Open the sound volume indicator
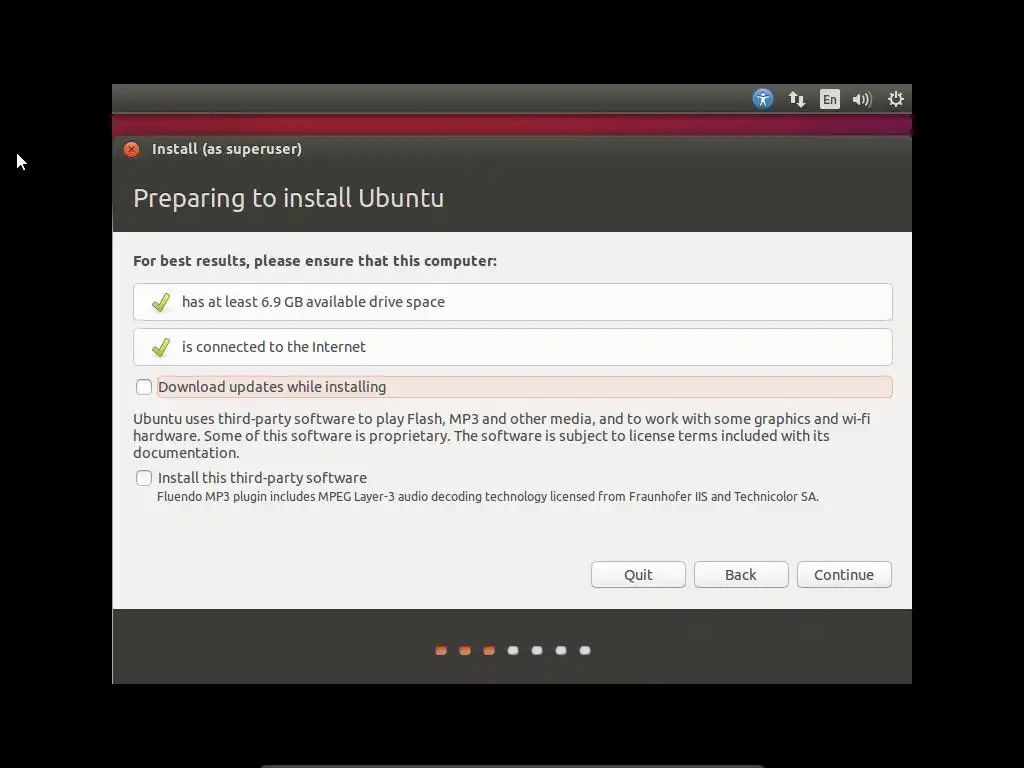Viewport: 1024px width, 768px height. 862,99
